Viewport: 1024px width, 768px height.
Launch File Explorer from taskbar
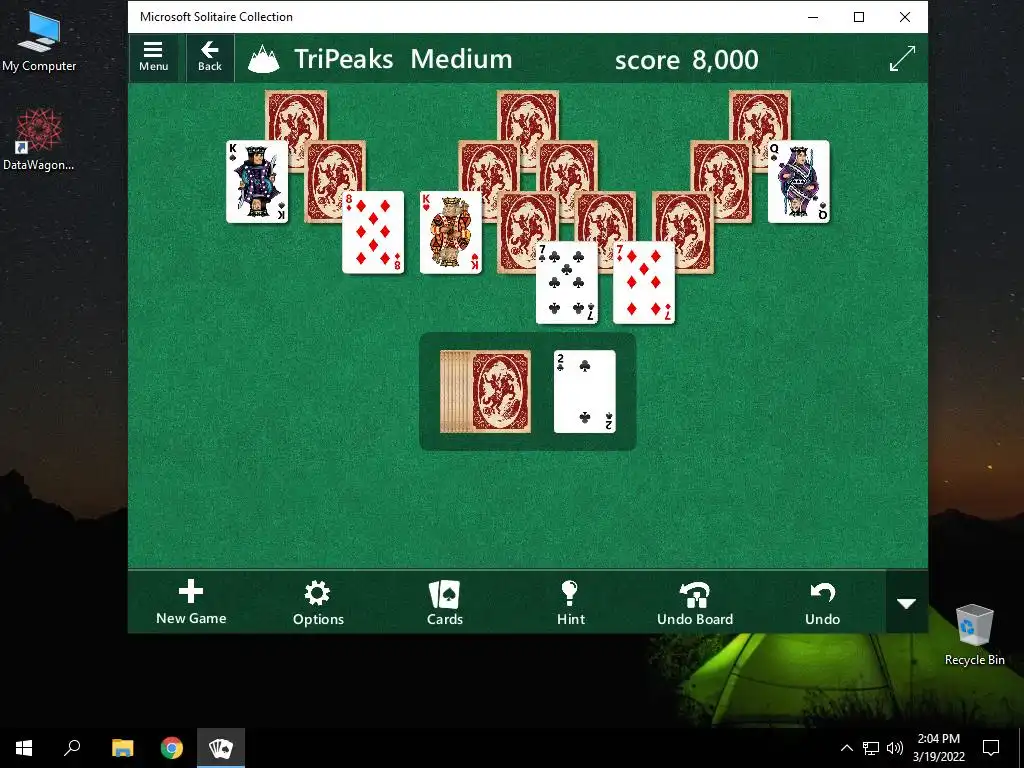122,748
